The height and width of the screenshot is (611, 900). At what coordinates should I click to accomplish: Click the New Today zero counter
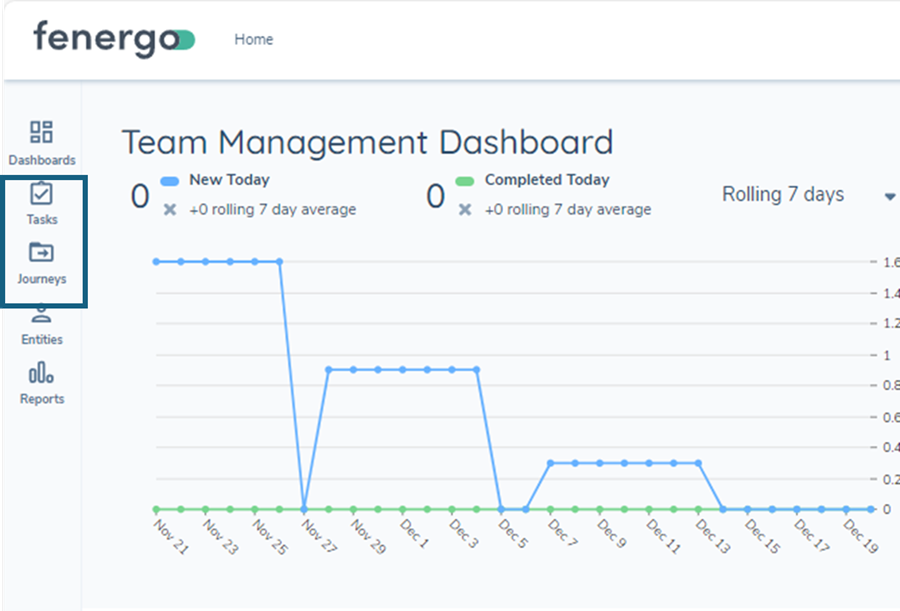pyautogui.click(x=139, y=194)
